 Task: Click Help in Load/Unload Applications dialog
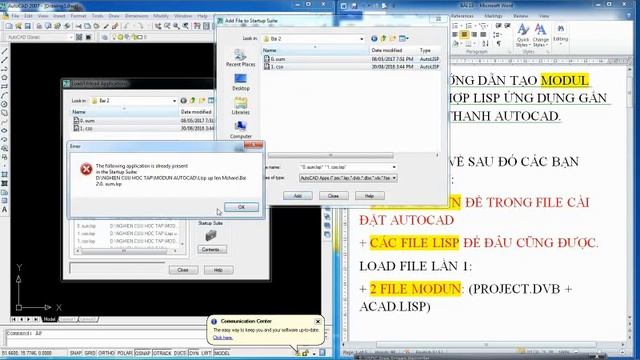(x=218, y=270)
